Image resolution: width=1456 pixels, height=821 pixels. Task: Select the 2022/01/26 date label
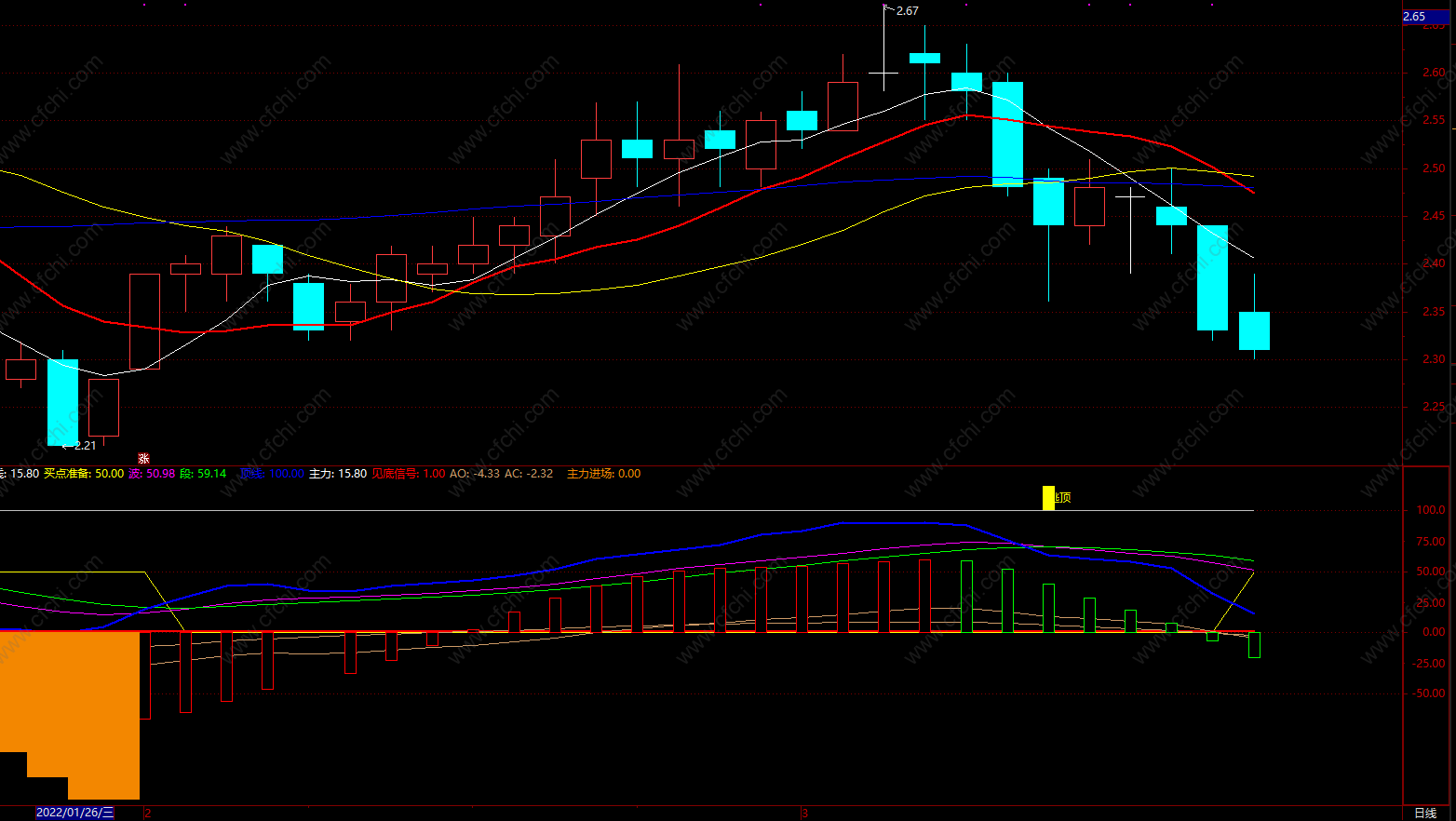[74, 813]
